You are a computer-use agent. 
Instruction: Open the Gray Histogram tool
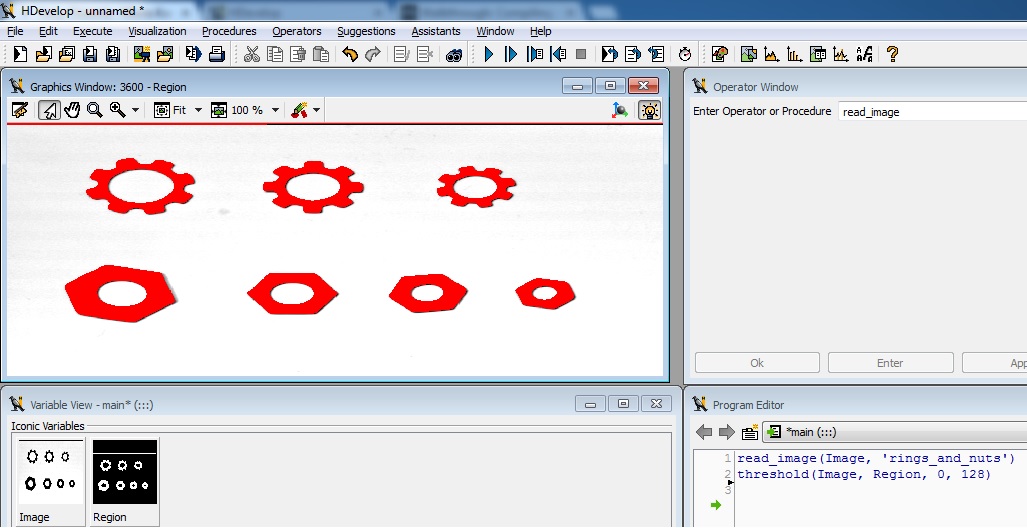(772, 54)
